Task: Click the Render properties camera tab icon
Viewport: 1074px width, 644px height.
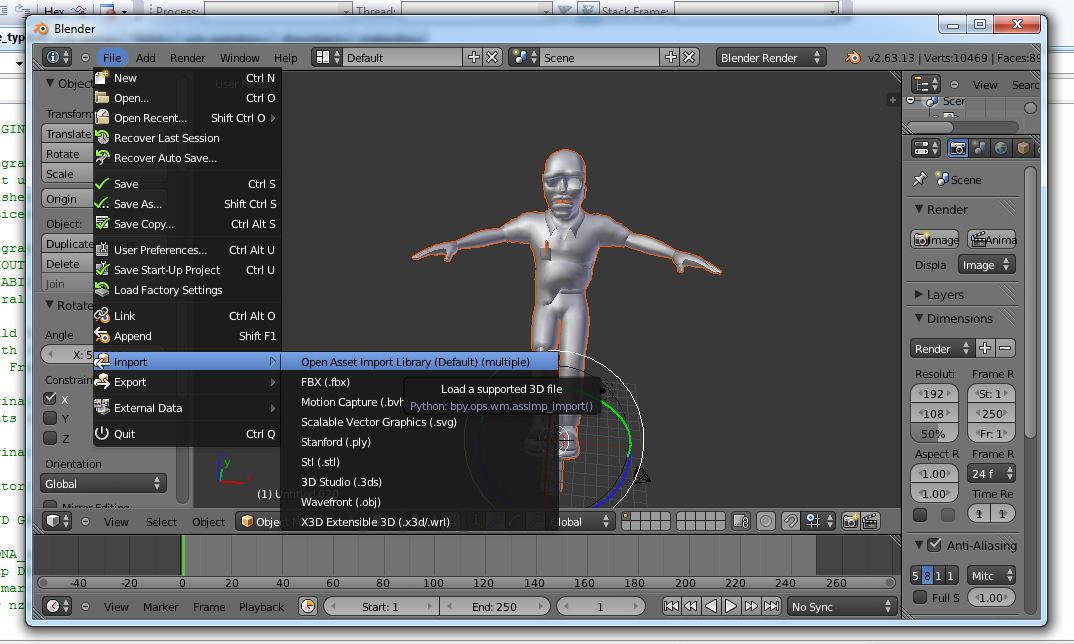Action: (x=957, y=148)
